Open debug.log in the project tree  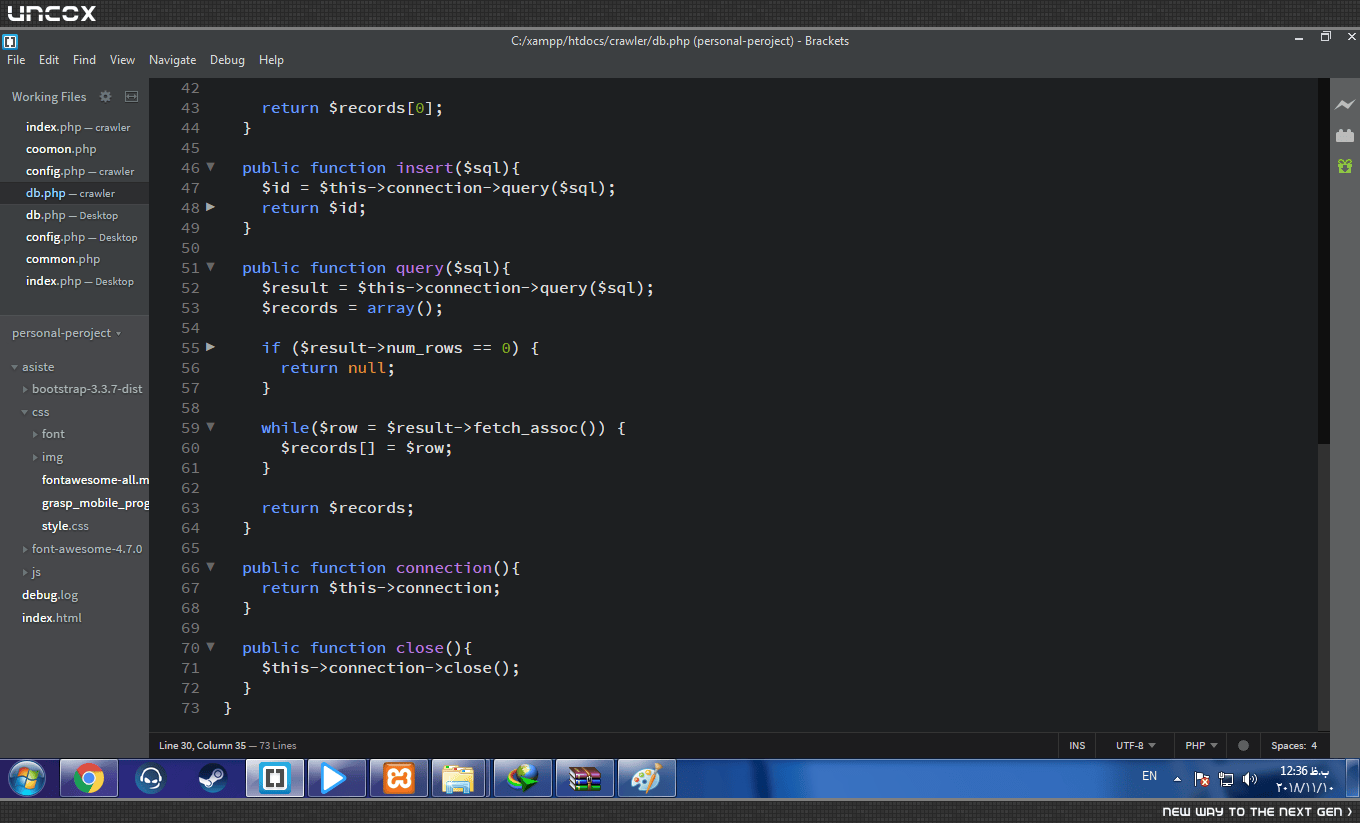[50, 595]
